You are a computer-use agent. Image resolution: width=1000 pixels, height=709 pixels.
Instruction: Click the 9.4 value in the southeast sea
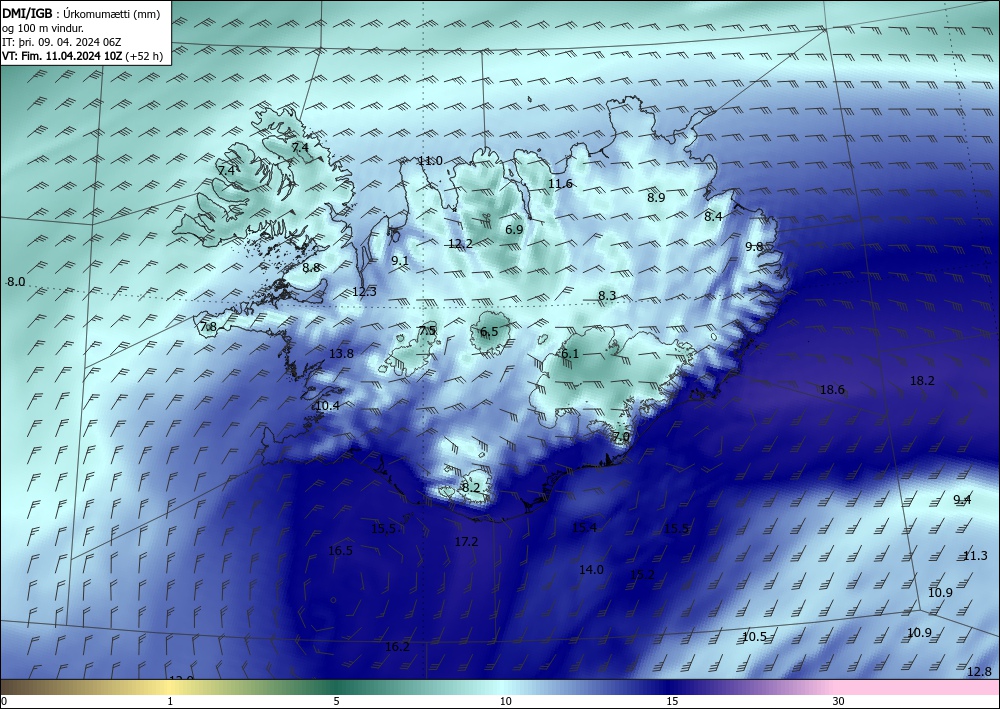point(962,499)
